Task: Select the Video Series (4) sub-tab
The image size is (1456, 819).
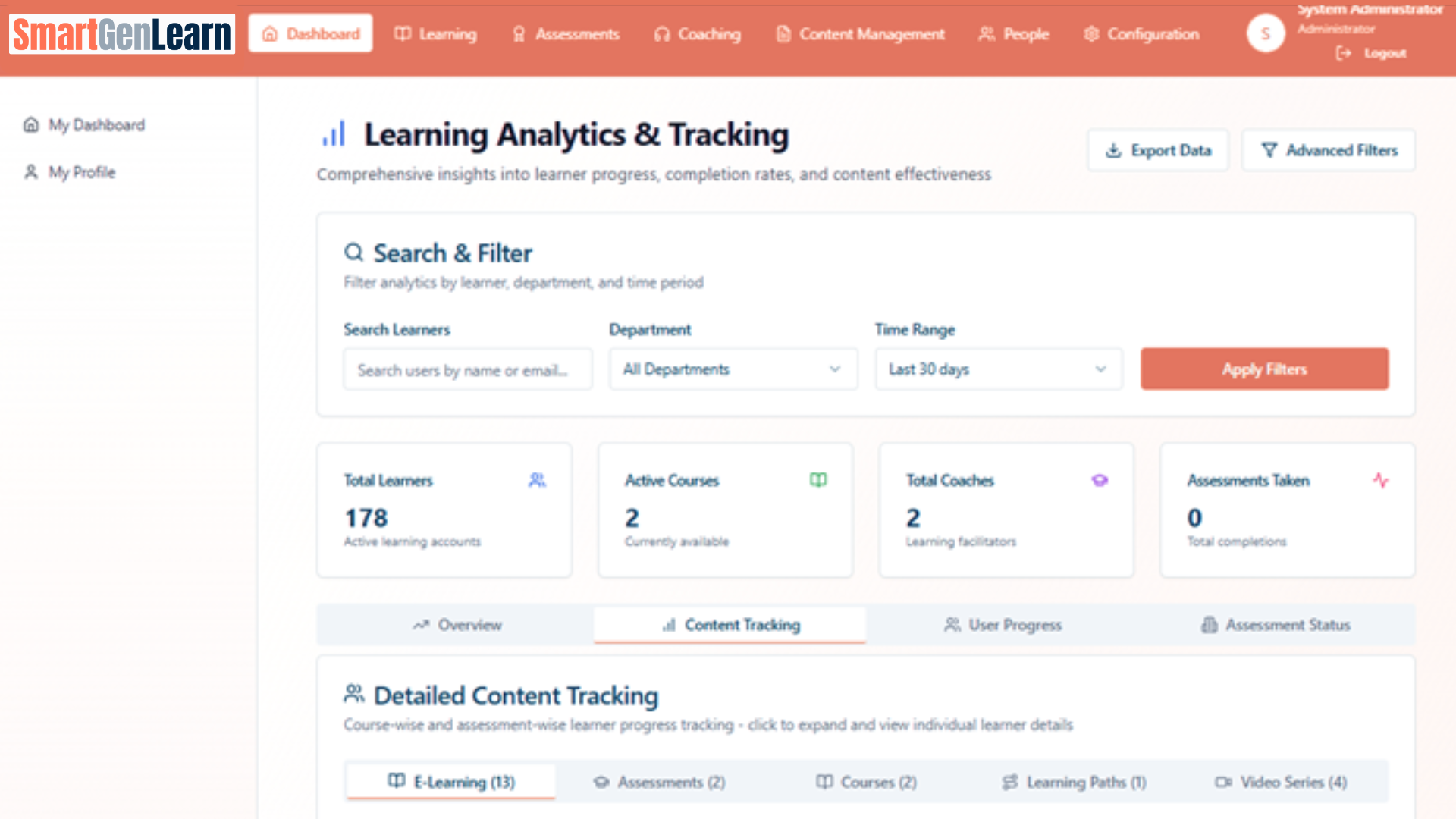Action: pos(1281,782)
